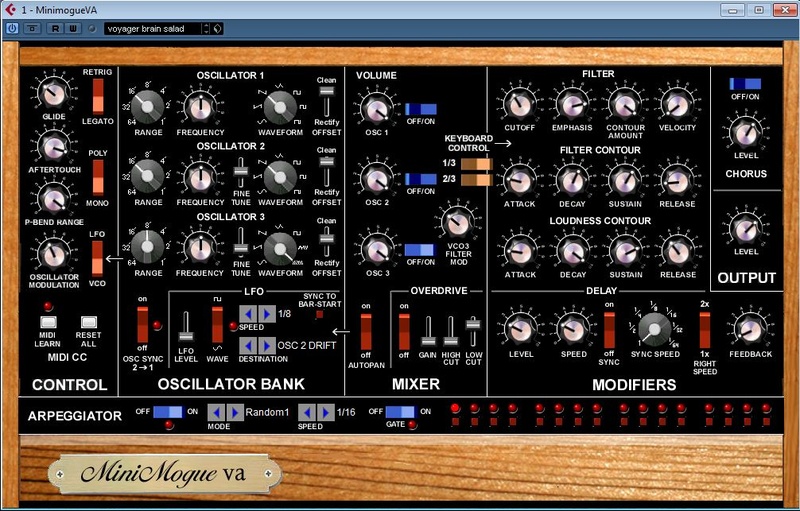800x511 pixels.
Task: Toggle the OSC Sync 2→1 switch
Action: click(142, 325)
